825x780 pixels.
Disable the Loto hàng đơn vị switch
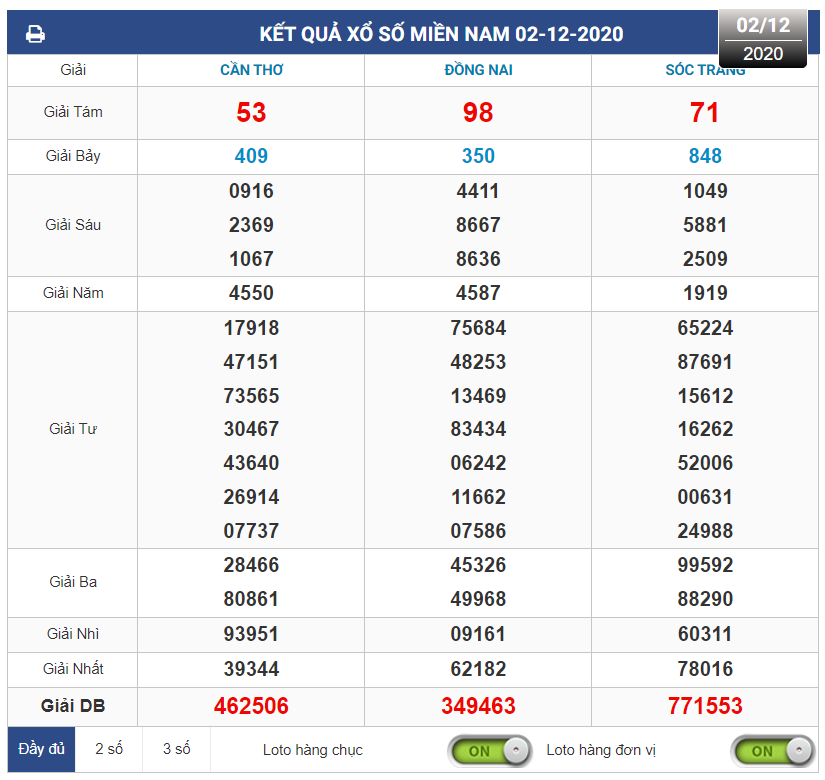coord(772,750)
